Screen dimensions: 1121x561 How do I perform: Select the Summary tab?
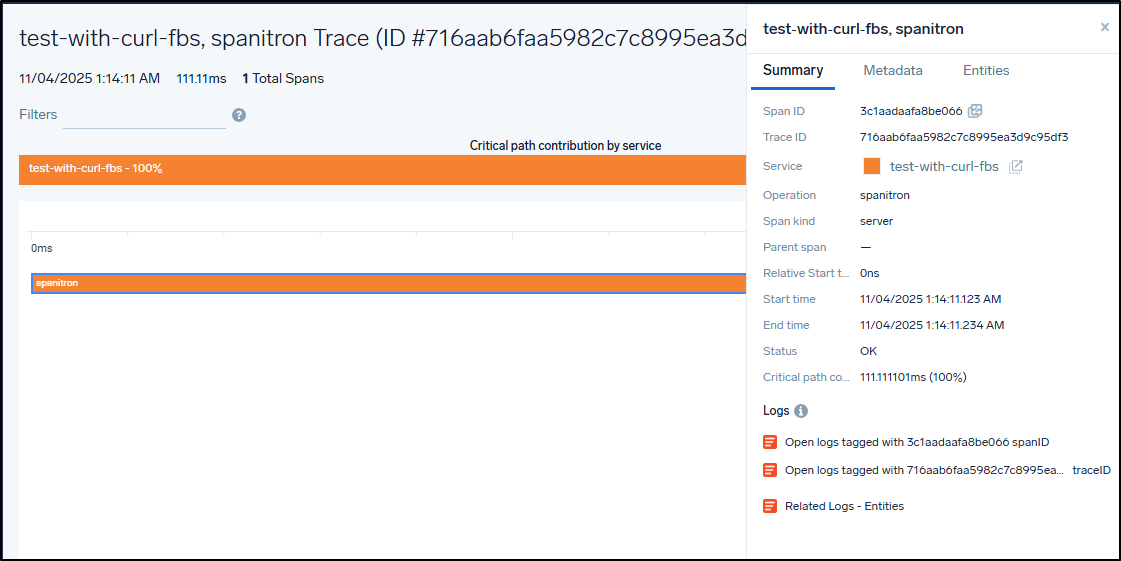(x=793, y=71)
